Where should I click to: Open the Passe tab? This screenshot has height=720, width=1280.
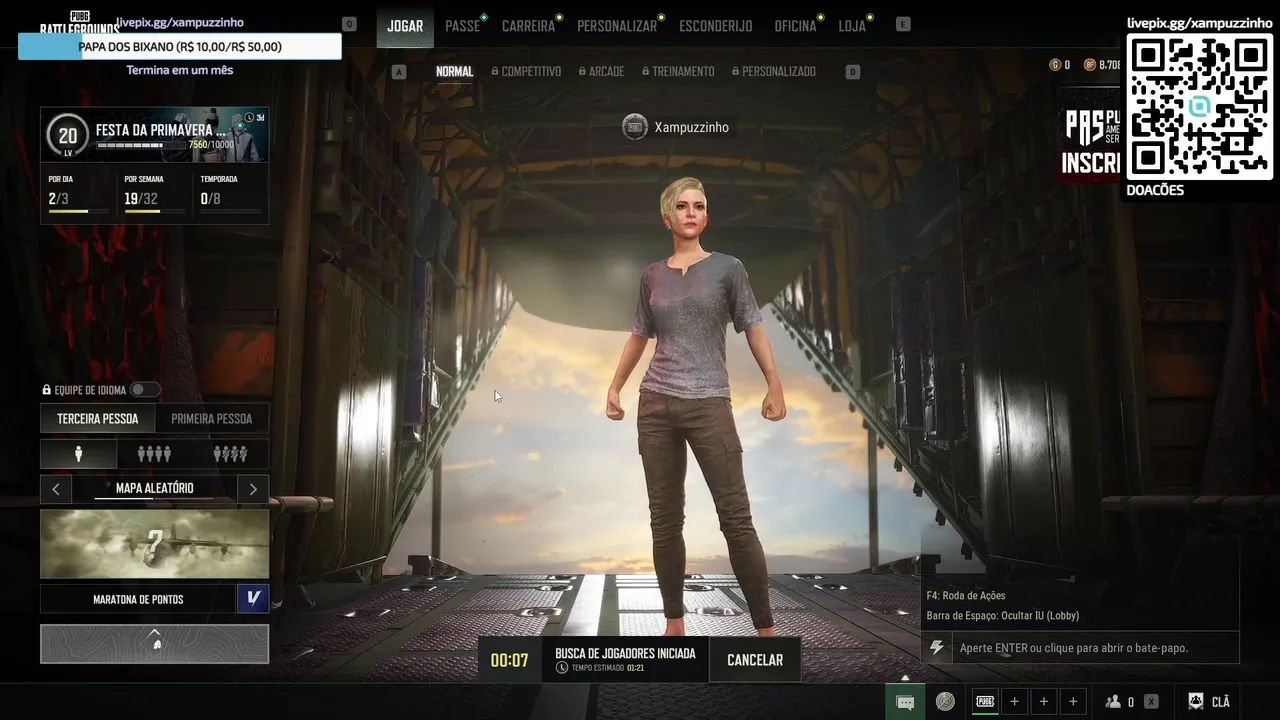462,26
